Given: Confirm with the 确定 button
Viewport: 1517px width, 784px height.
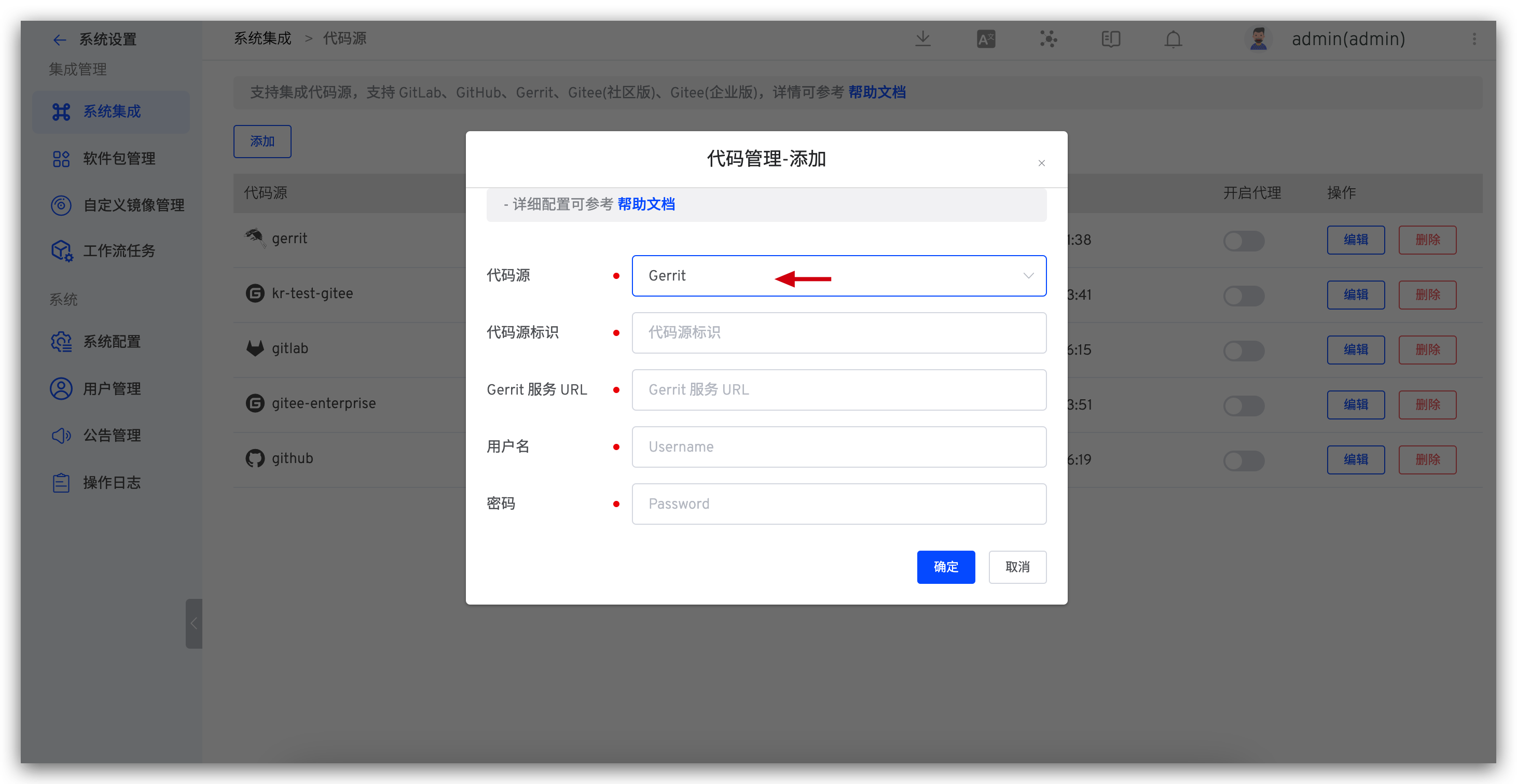Looking at the screenshot, I should [x=945, y=567].
